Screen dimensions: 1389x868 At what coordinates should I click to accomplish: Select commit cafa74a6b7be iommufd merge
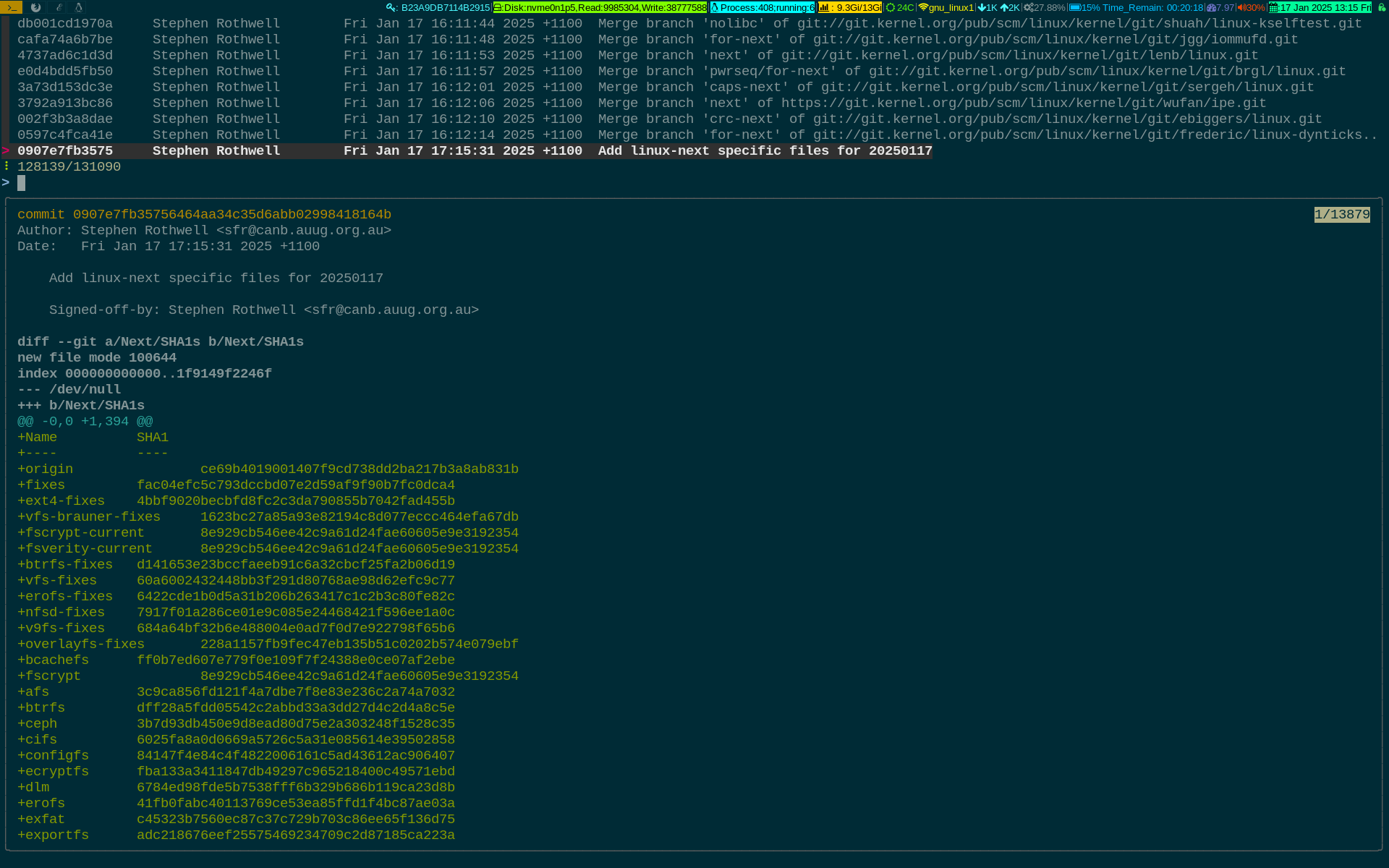pyautogui.click(x=658, y=39)
